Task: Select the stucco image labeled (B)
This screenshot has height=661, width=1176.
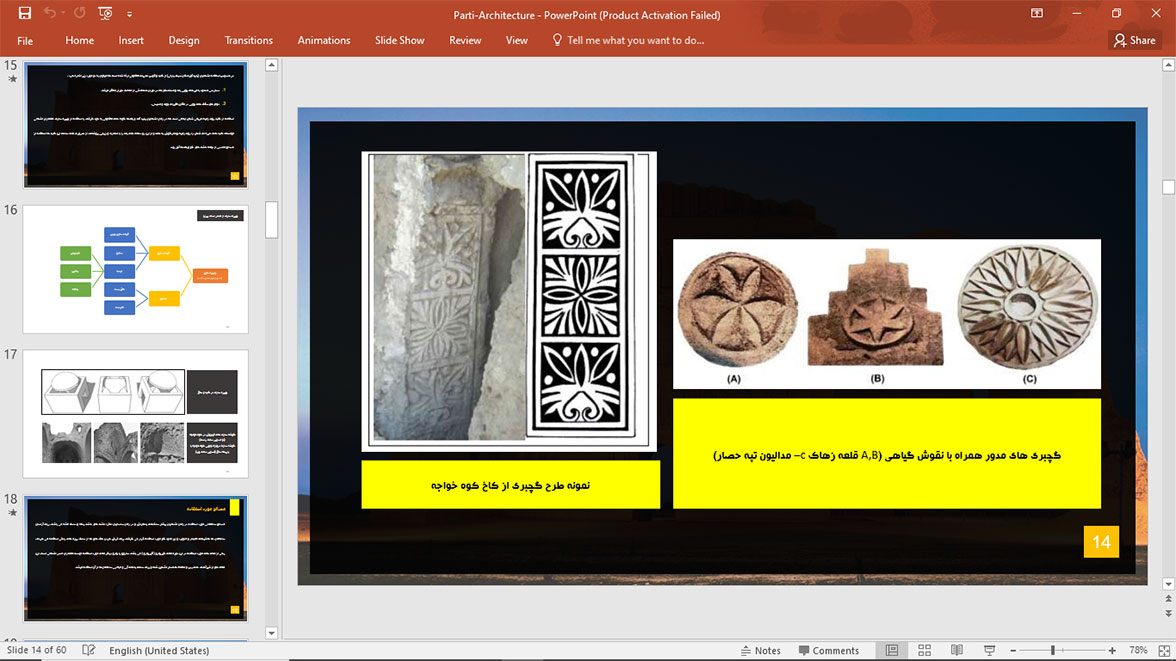Action: [x=875, y=310]
